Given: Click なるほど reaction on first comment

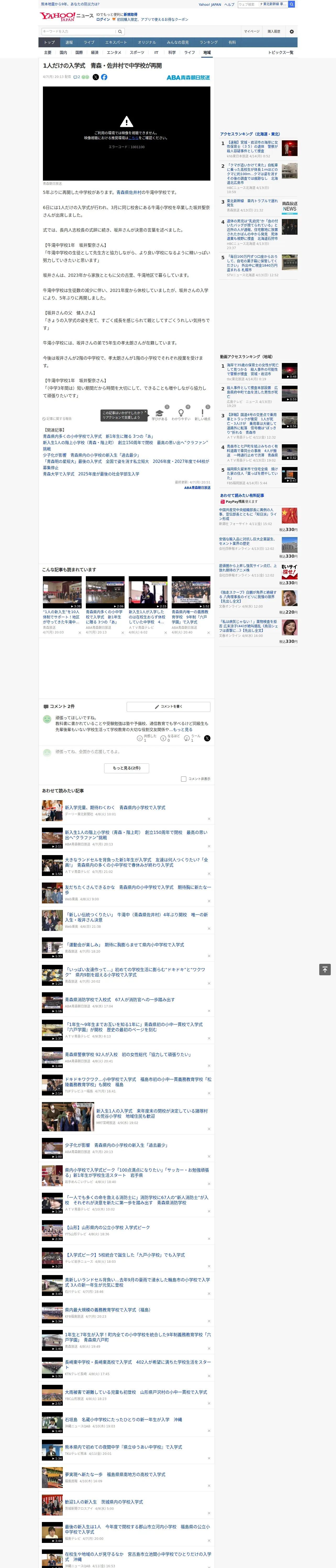Looking at the screenshot, I should coord(171,738).
